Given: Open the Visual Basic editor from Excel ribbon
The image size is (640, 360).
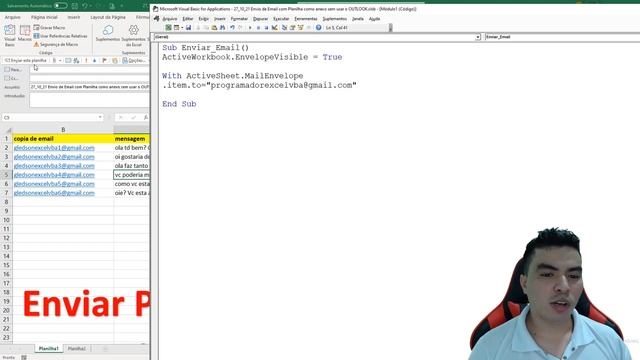Looking at the screenshot, I should tap(10, 36).
